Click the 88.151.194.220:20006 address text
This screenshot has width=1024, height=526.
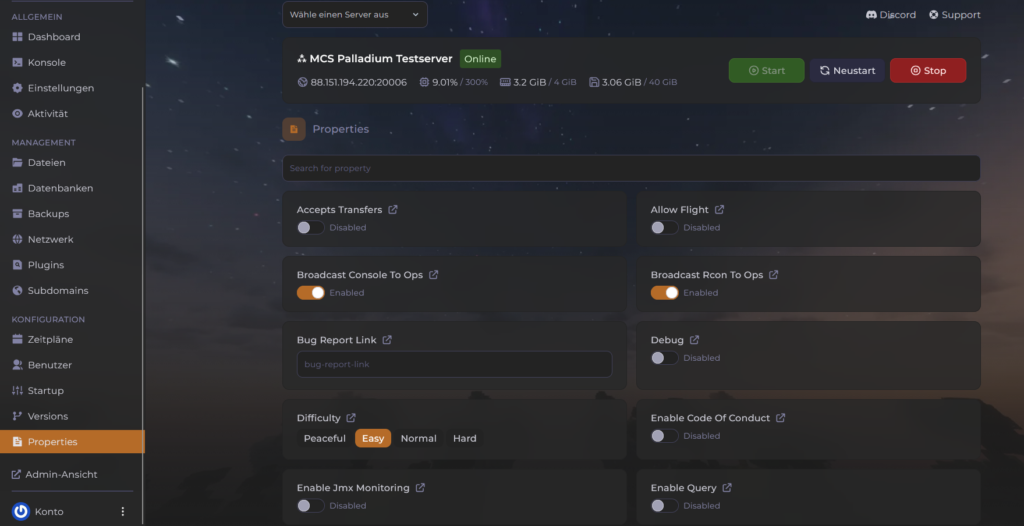(x=359, y=82)
